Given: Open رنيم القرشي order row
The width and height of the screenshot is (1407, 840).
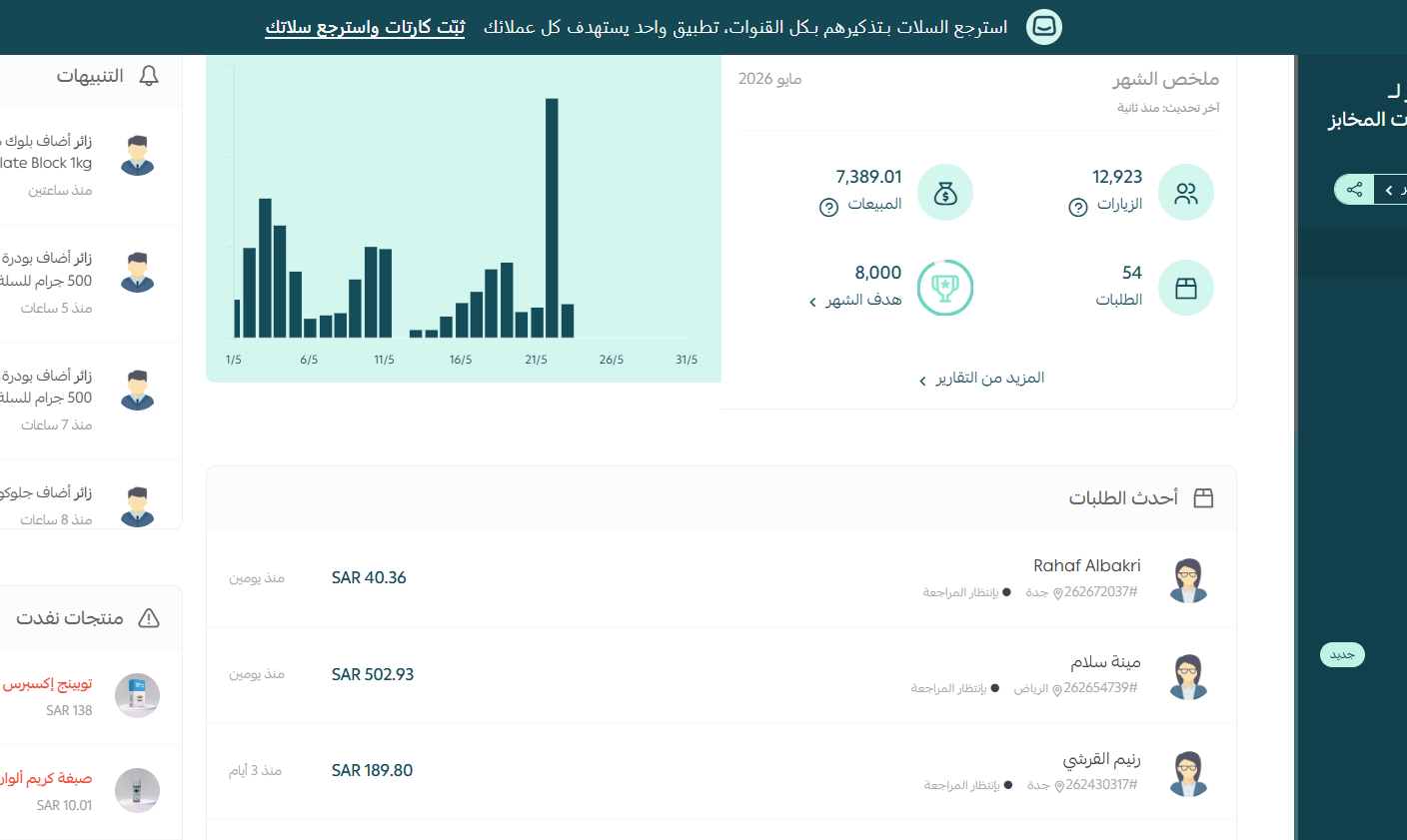Looking at the screenshot, I should click(x=721, y=772).
